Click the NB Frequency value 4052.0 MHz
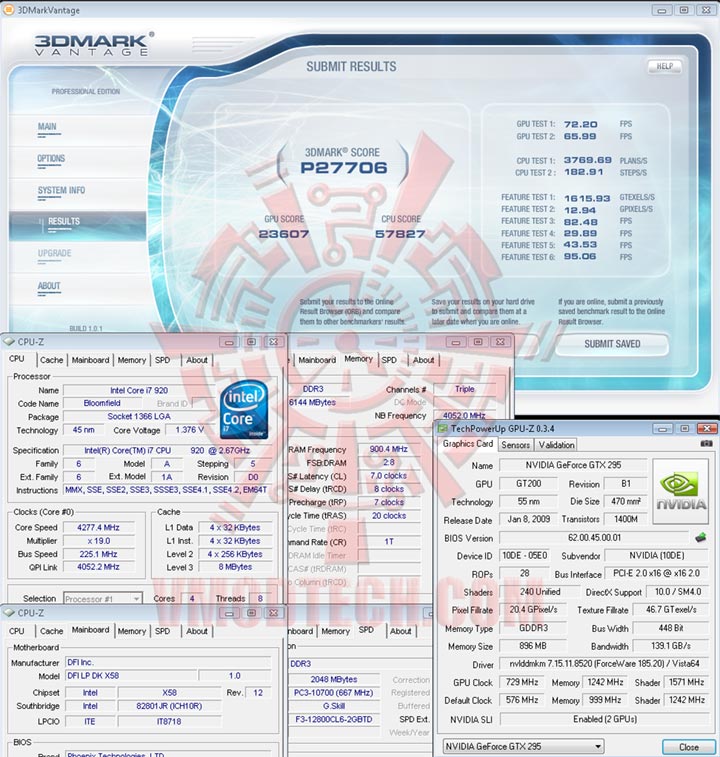This screenshot has width=720, height=757. (464, 415)
